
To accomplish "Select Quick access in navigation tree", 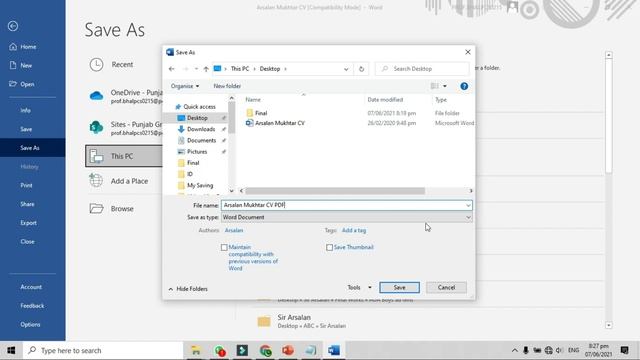I will click(195, 107).
